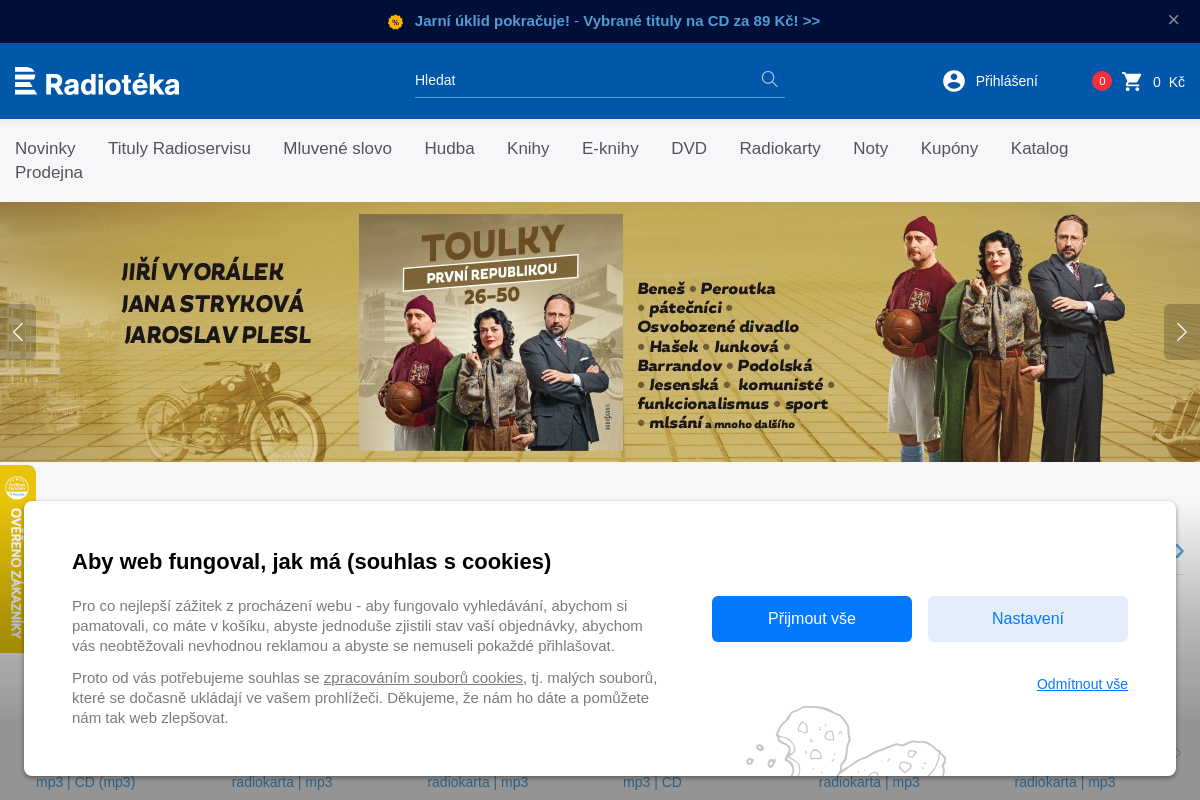1200x800 pixels.
Task: Click the red cart count badge
Action: point(1101,81)
